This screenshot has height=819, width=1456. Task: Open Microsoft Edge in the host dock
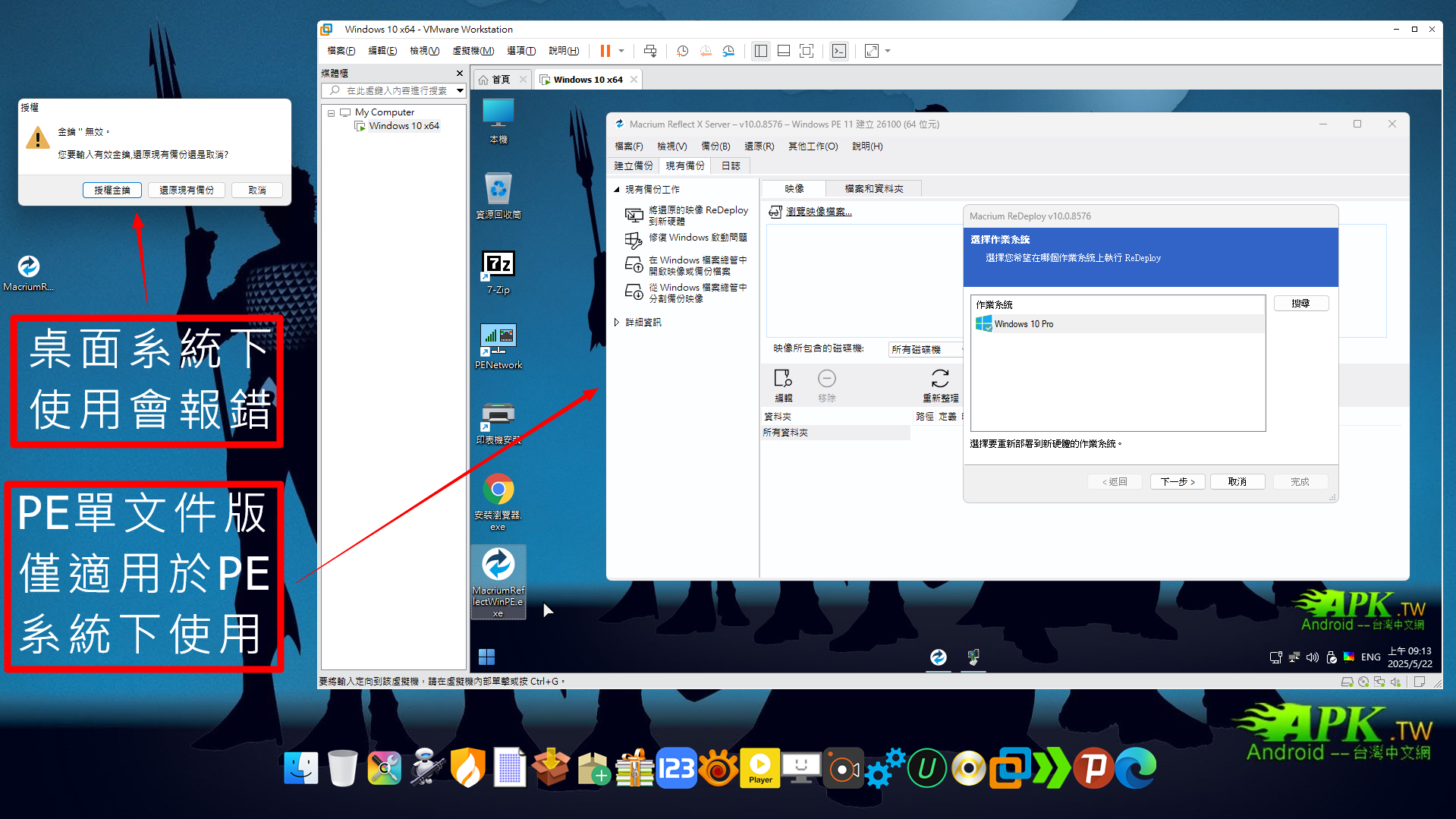(x=1136, y=768)
